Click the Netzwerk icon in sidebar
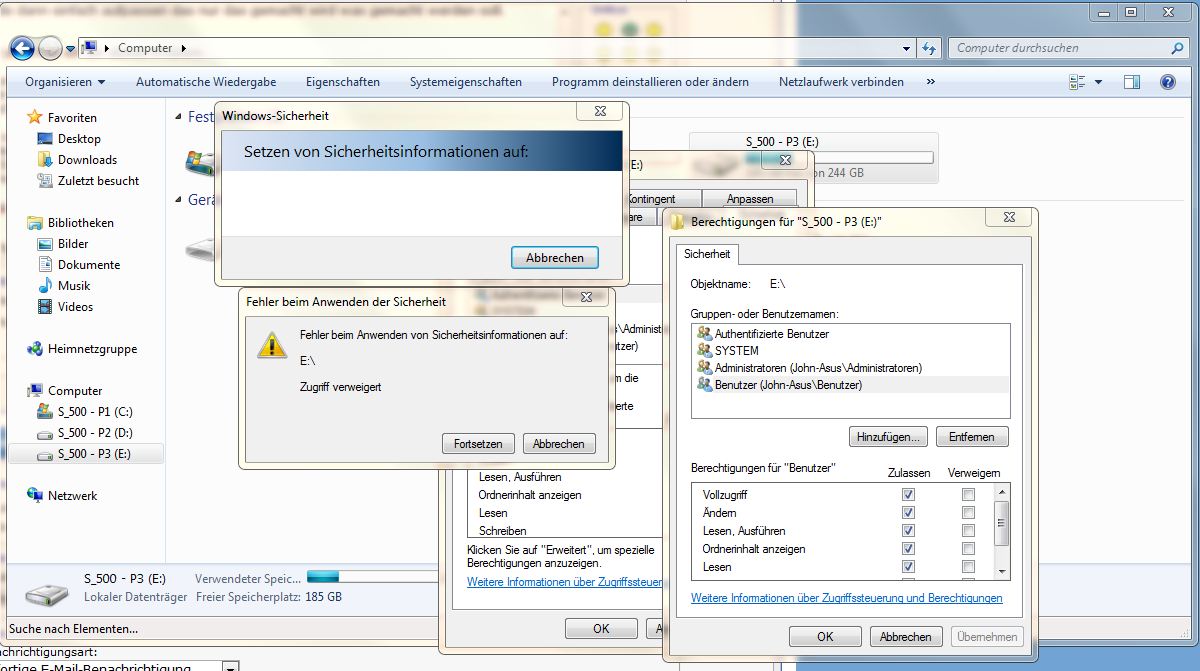This screenshot has width=1200, height=671. [35, 496]
